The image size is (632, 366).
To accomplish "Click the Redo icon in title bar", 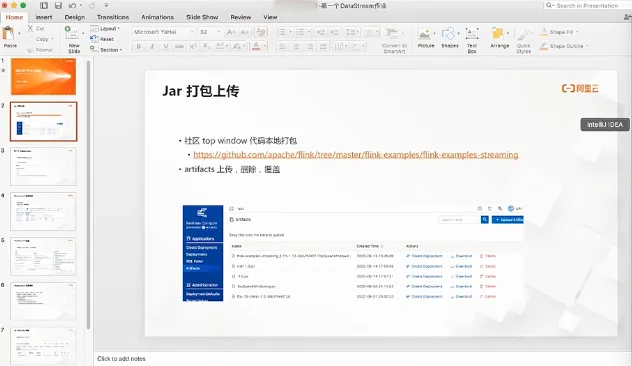I will (x=92, y=6).
